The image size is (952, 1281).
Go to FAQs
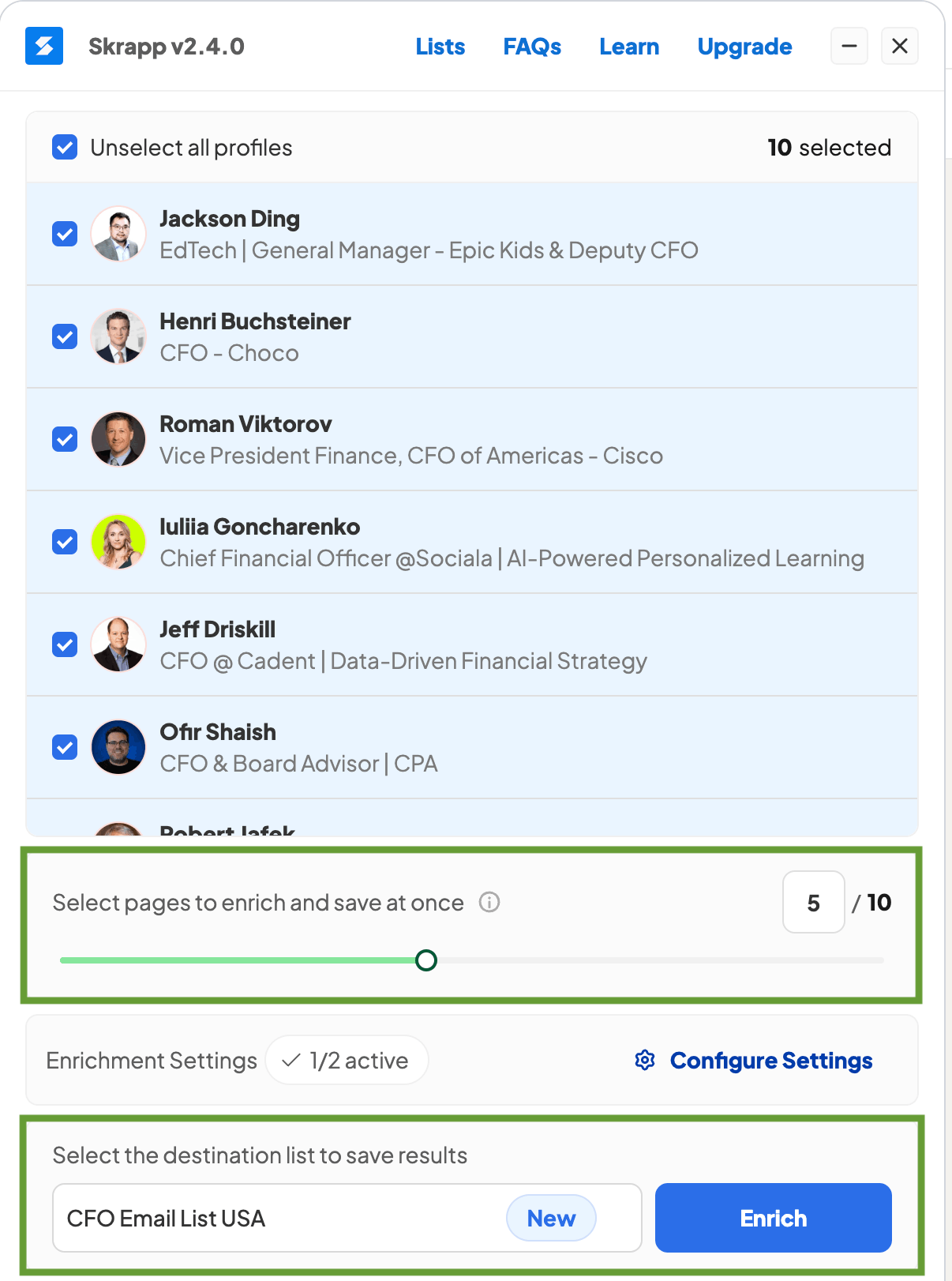[532, 47]
